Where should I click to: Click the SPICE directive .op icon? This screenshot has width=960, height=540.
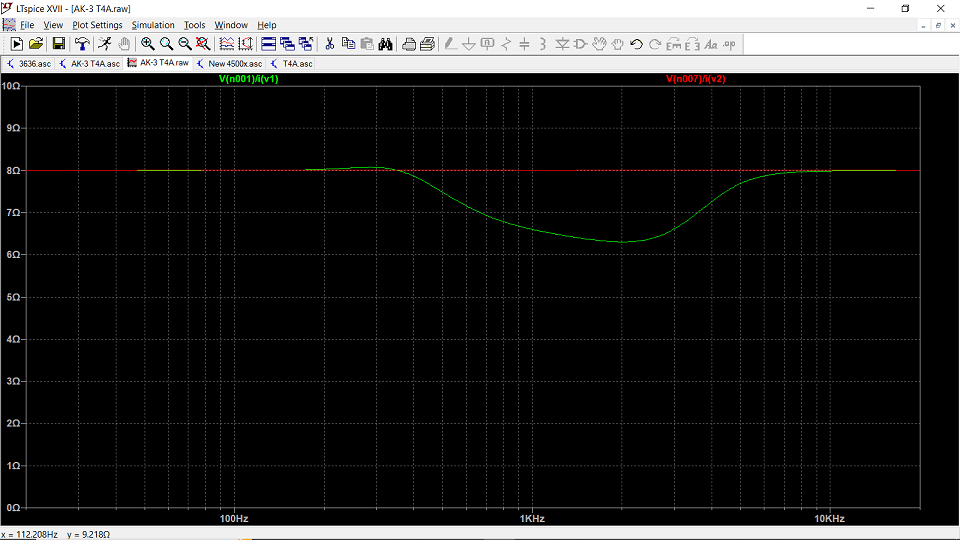tap(729, 44)
